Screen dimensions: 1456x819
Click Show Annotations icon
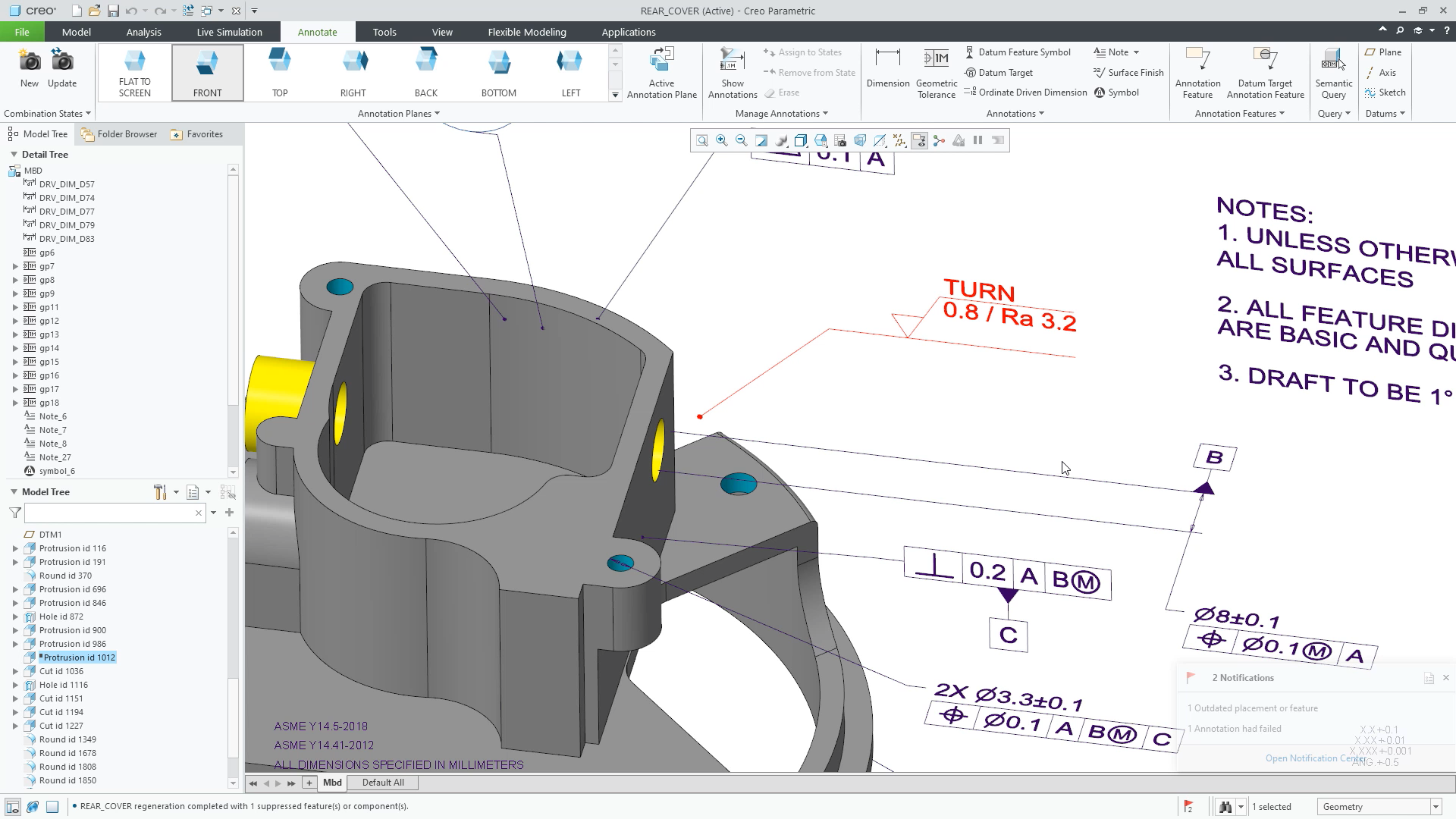pyautogui.click(x=733, y=59)
